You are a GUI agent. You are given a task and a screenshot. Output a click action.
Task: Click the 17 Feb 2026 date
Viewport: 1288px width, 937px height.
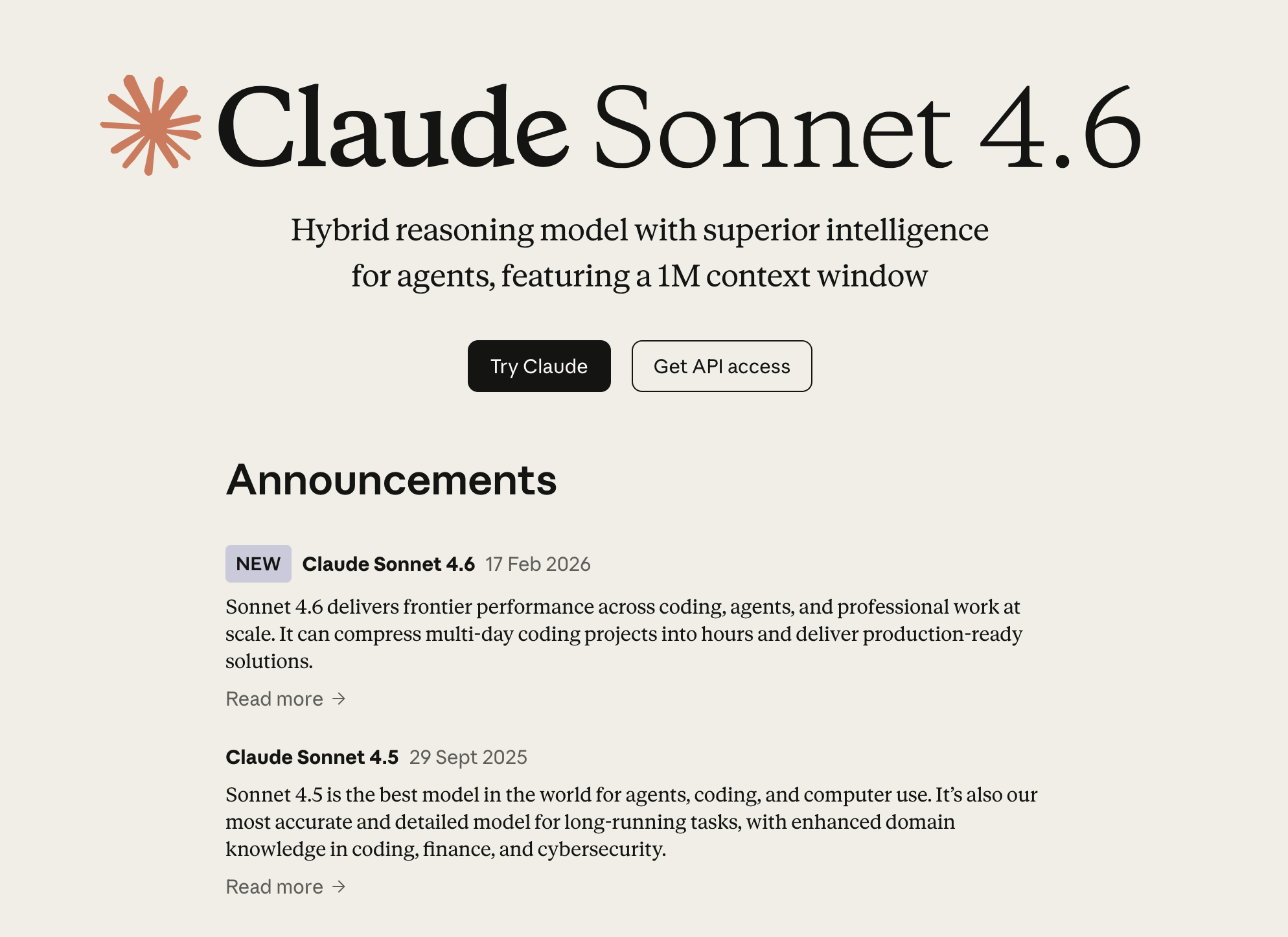[x=538, y=564]
